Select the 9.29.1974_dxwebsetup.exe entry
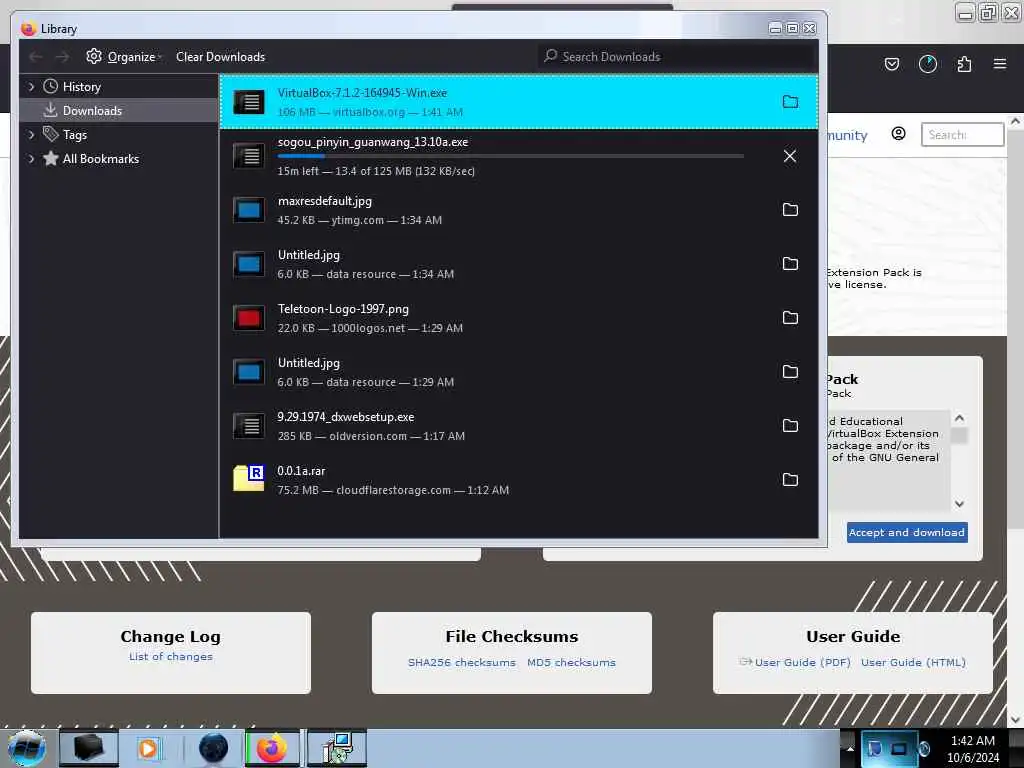 click(519, 426)
